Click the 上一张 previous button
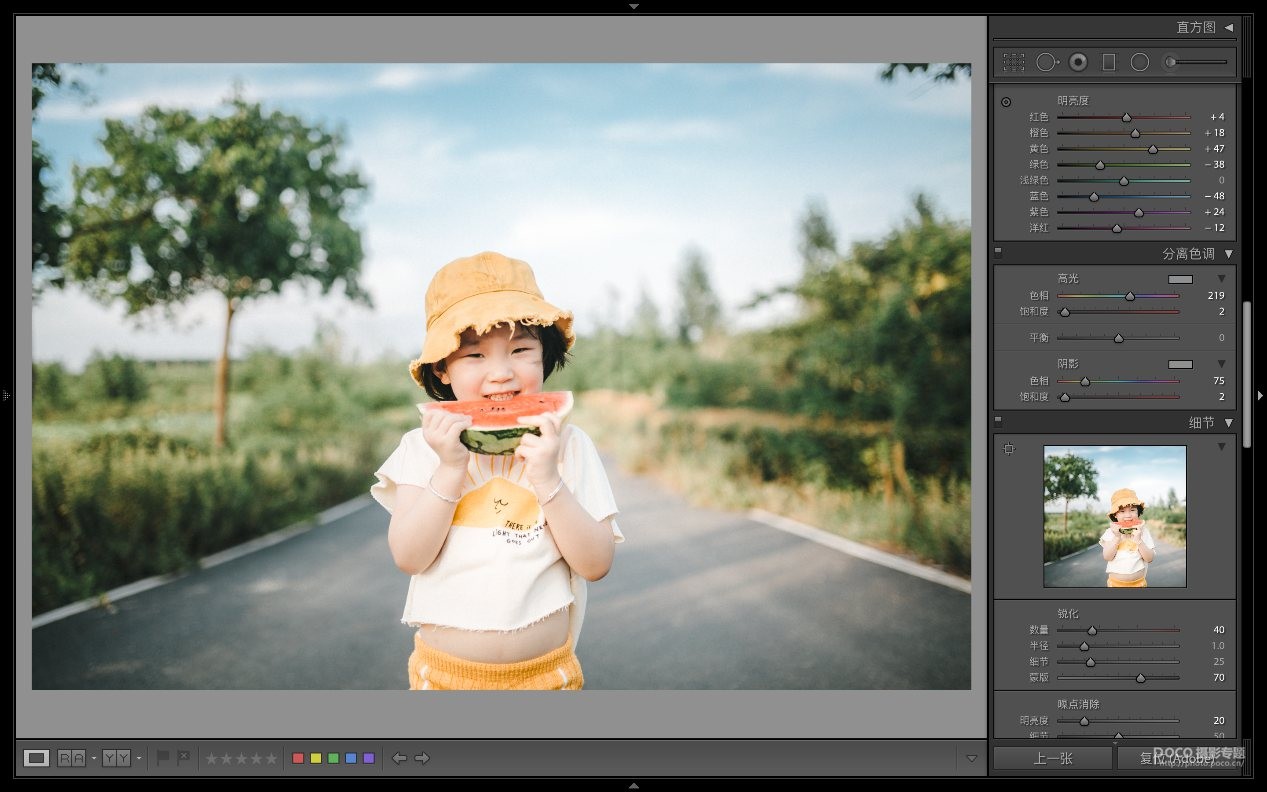Viewport: 1267px width, 792px height. pyautogui.click(x=1052, y=758)
